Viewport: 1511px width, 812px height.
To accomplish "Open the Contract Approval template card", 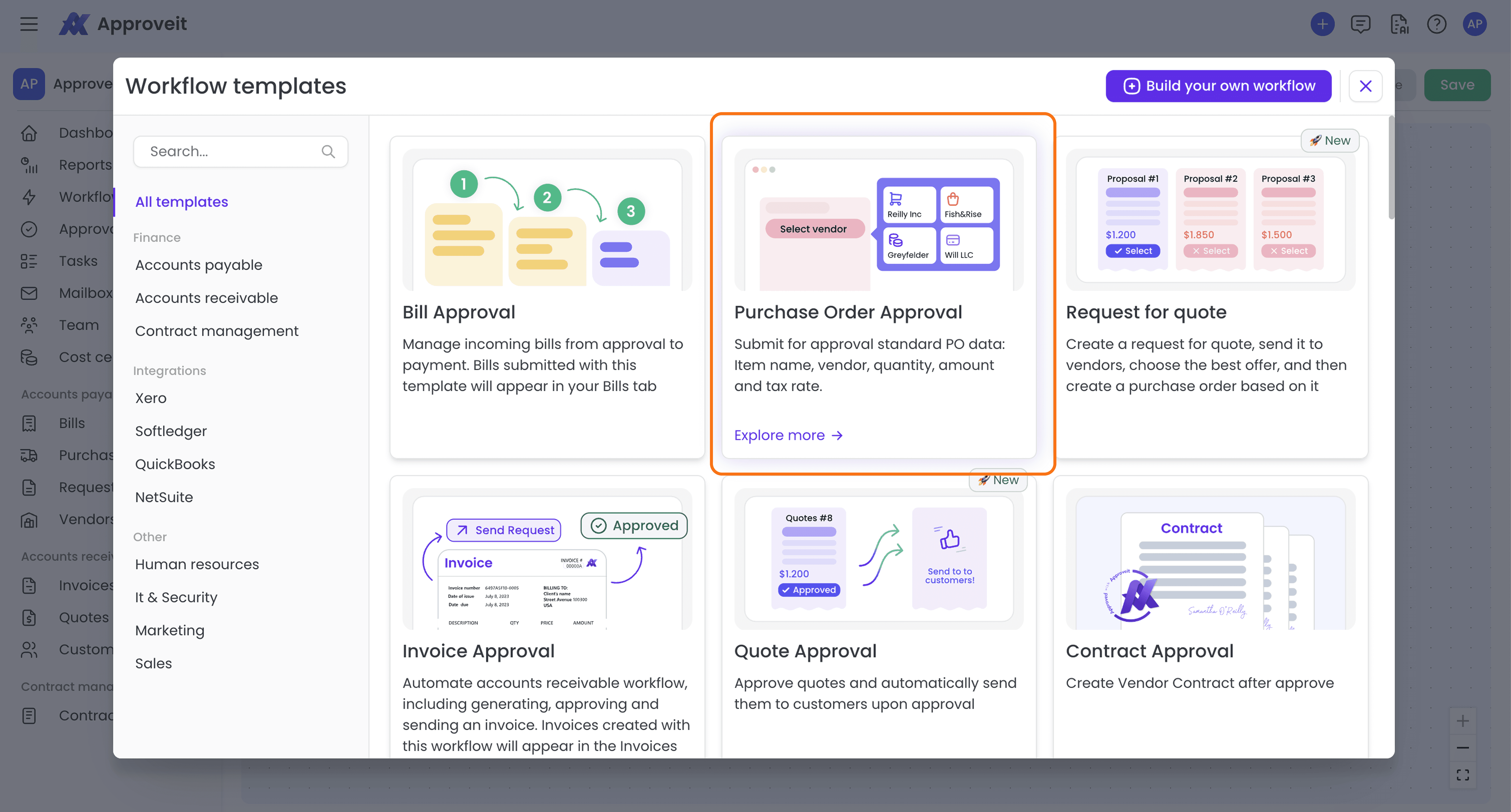I will [1211, 616].
